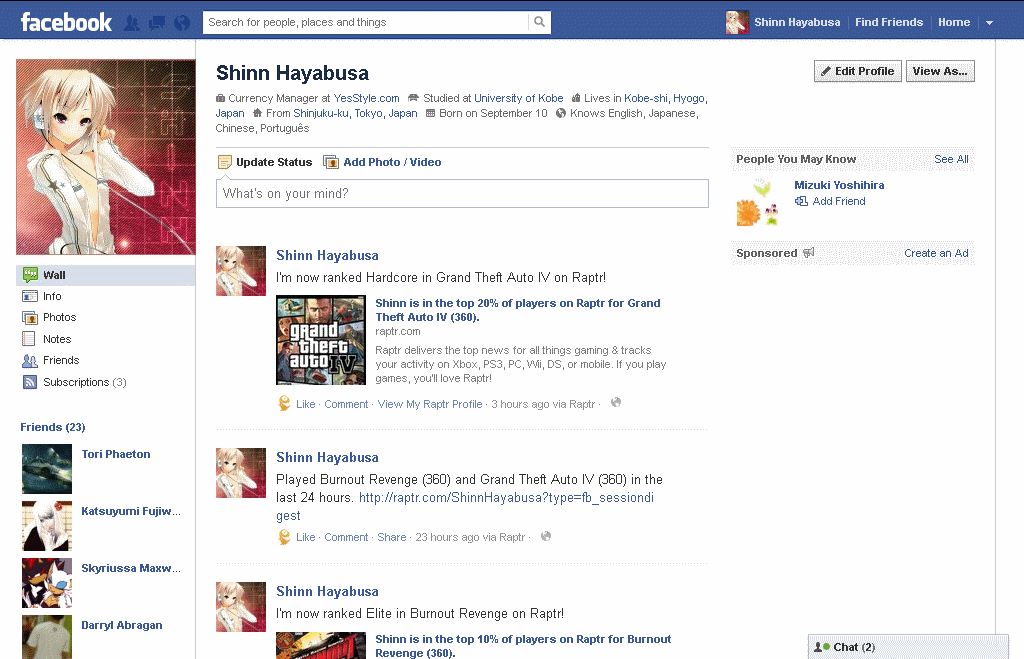Open the YesStyle.com workplace link
Viewport: 1024px width, 659px height.
366,98
